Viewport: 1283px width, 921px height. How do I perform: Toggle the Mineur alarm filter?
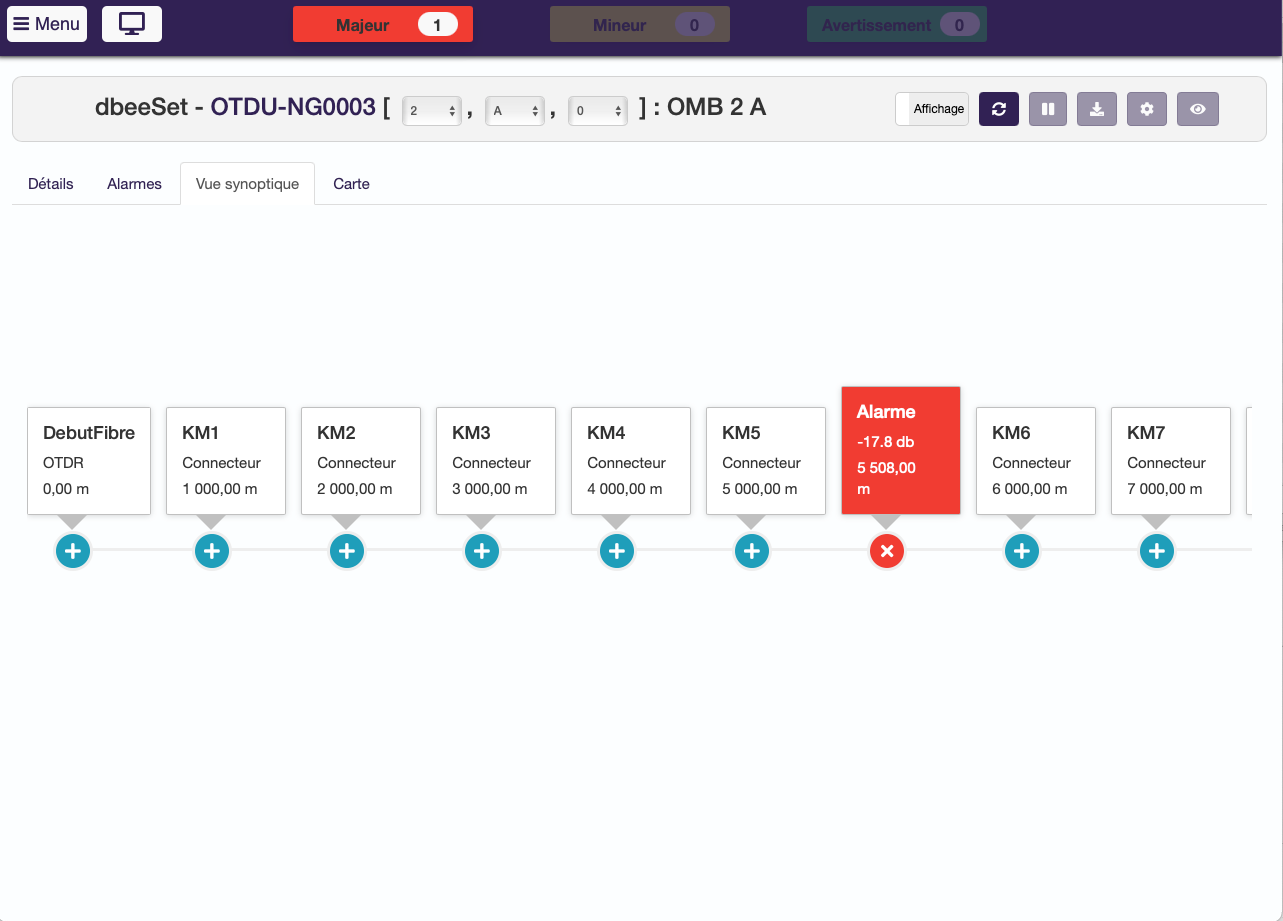click(639, 25)
